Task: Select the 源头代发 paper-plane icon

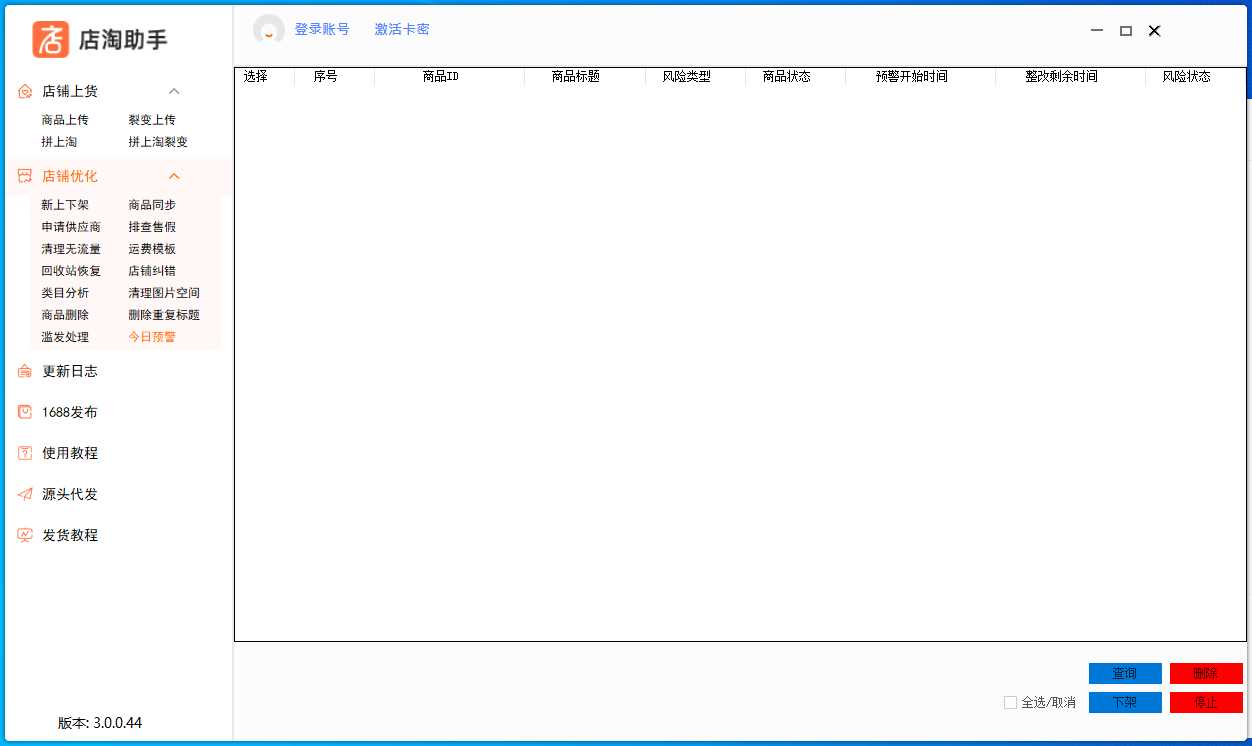Action: [x=23, y=494]
